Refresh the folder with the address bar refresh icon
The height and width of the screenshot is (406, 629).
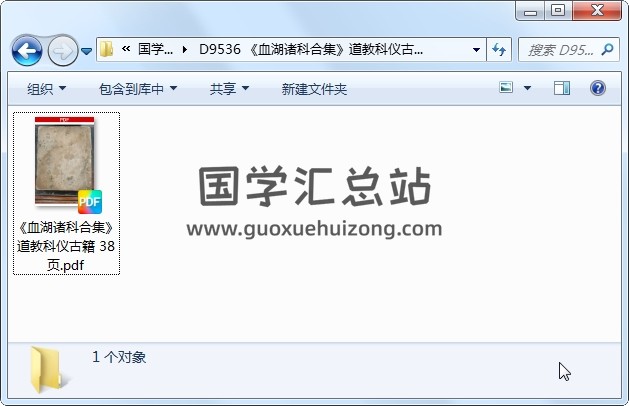[x=499, y=50]
